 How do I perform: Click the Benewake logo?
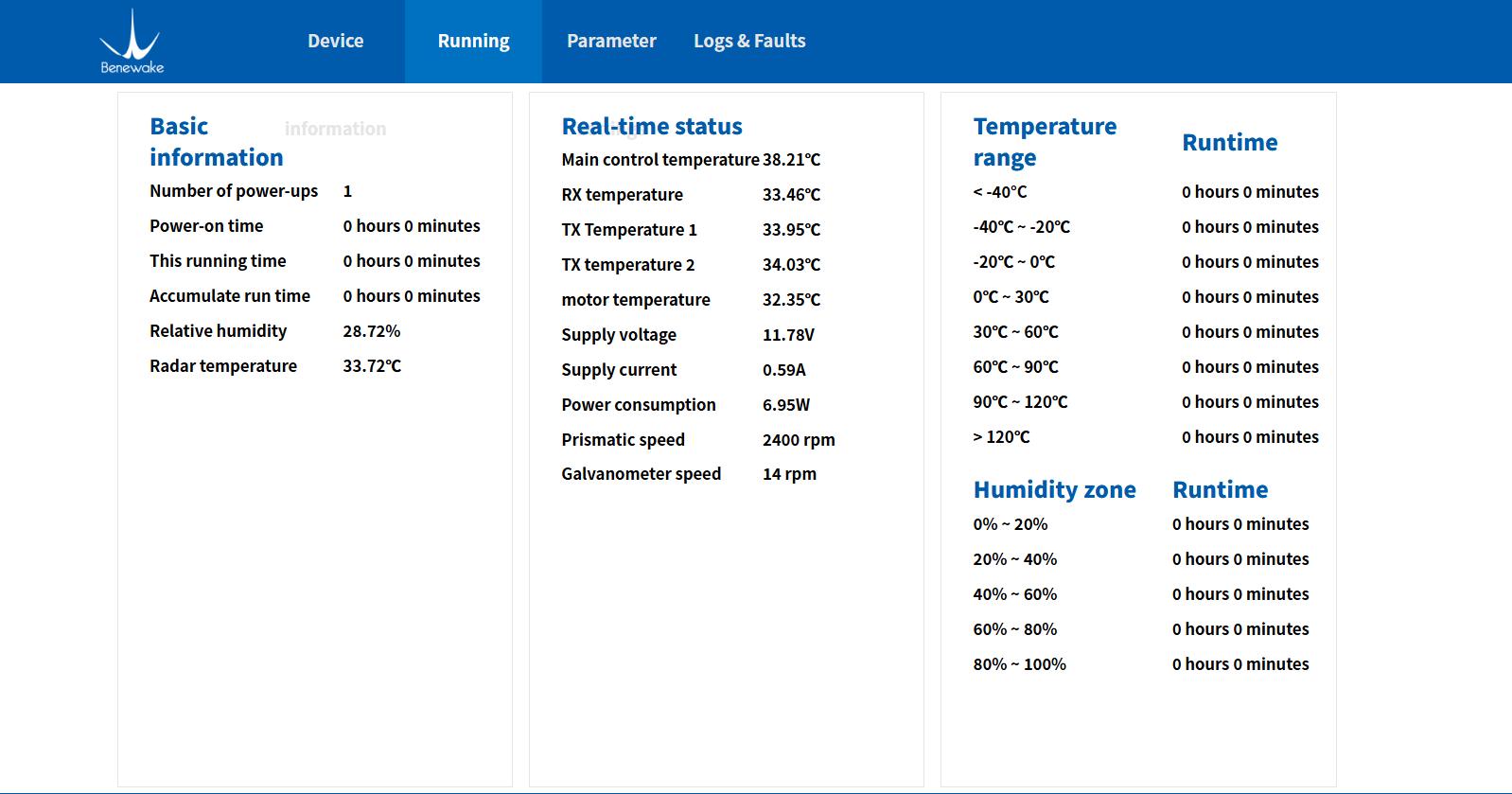pyautogui.click(x=132, y=42)
